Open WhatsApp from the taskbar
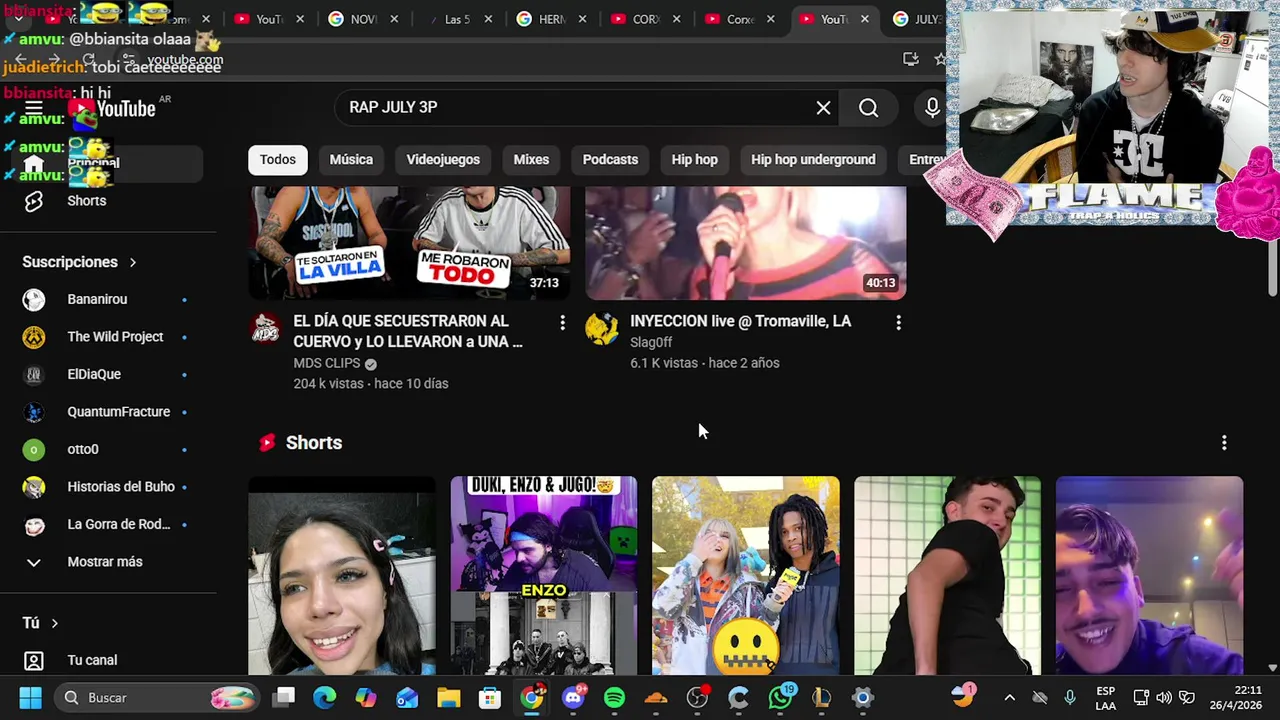This screenshot has width=1280, height=720. pyautogui.click(x=780, y=698)
